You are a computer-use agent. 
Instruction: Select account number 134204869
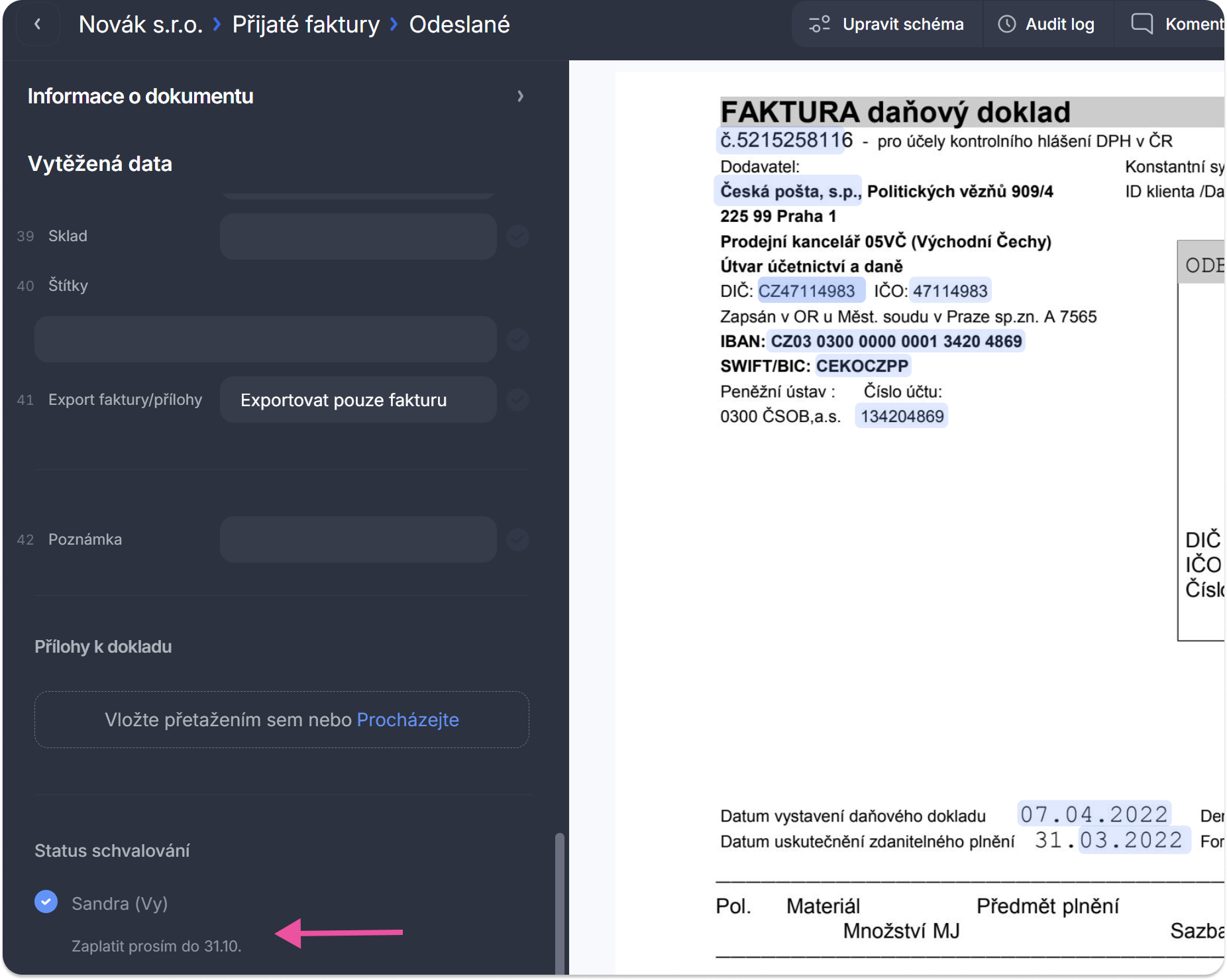pos(902,416)
